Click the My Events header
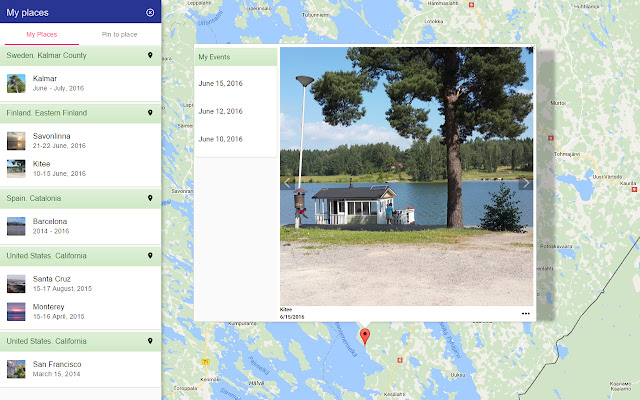Image resolution: width=640 pixels, height=400 pixels. 236,57
